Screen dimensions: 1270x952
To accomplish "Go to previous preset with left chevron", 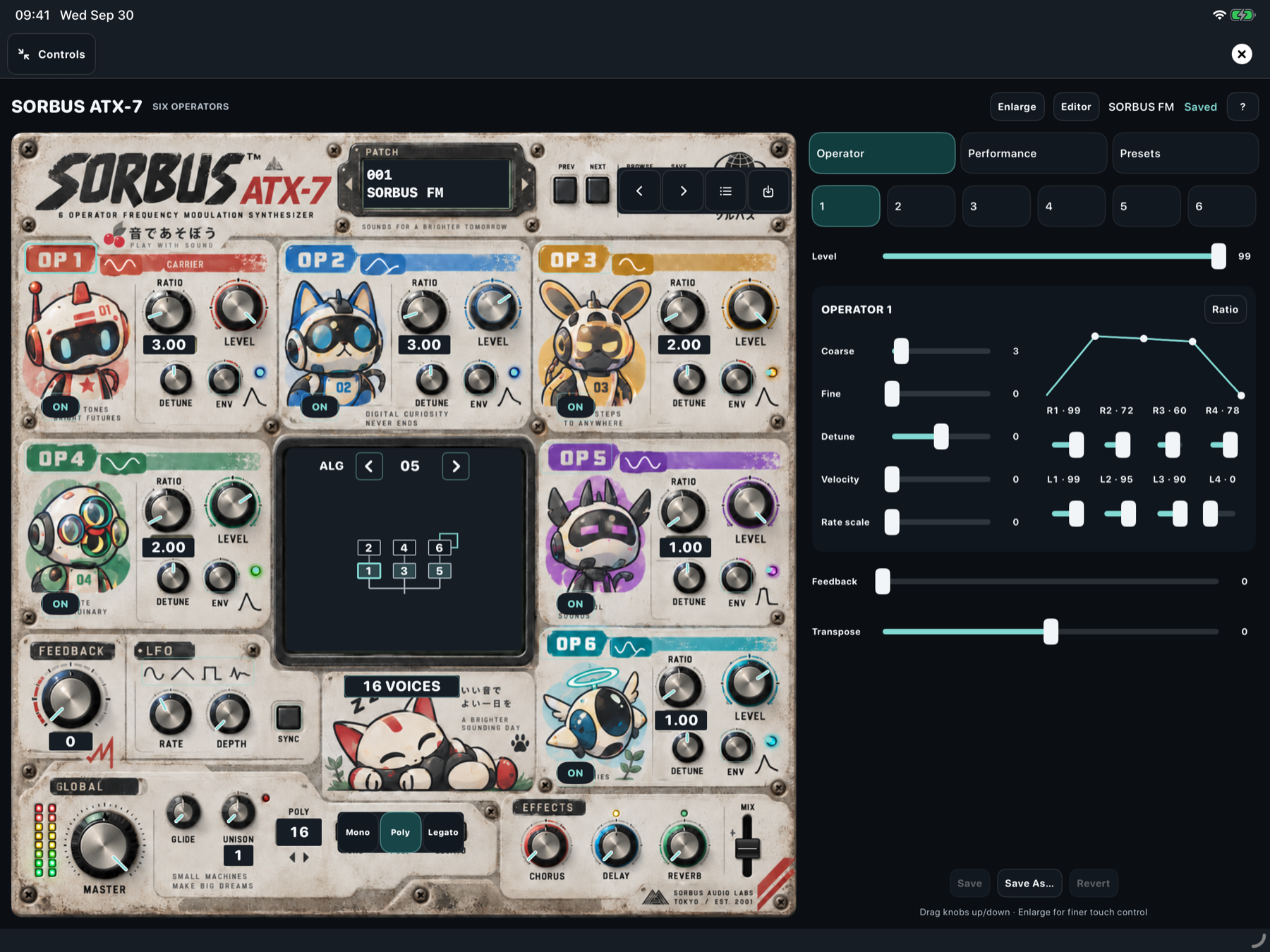I will (x=639, y=191).
